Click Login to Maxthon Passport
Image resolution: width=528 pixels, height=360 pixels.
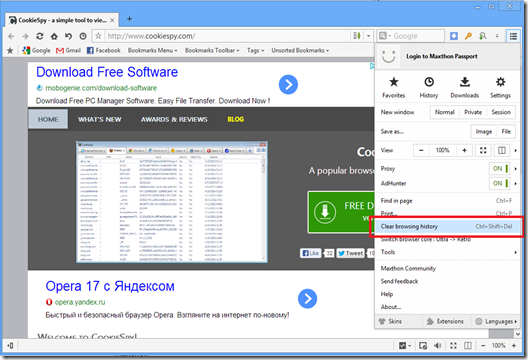tap(441, 56)
